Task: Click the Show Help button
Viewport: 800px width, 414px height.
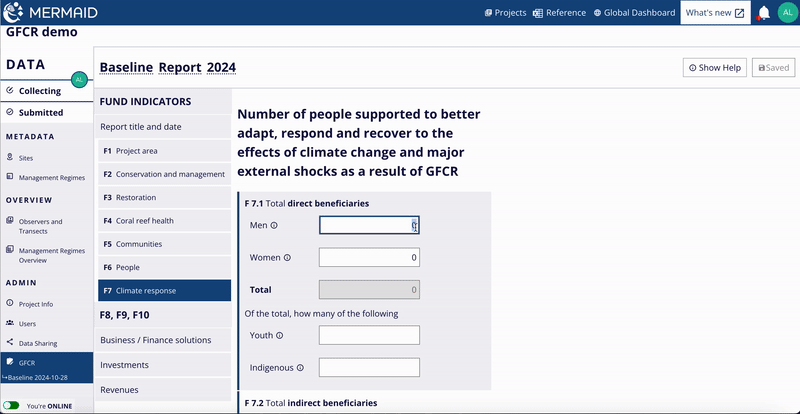Action: tap(715, 67)
